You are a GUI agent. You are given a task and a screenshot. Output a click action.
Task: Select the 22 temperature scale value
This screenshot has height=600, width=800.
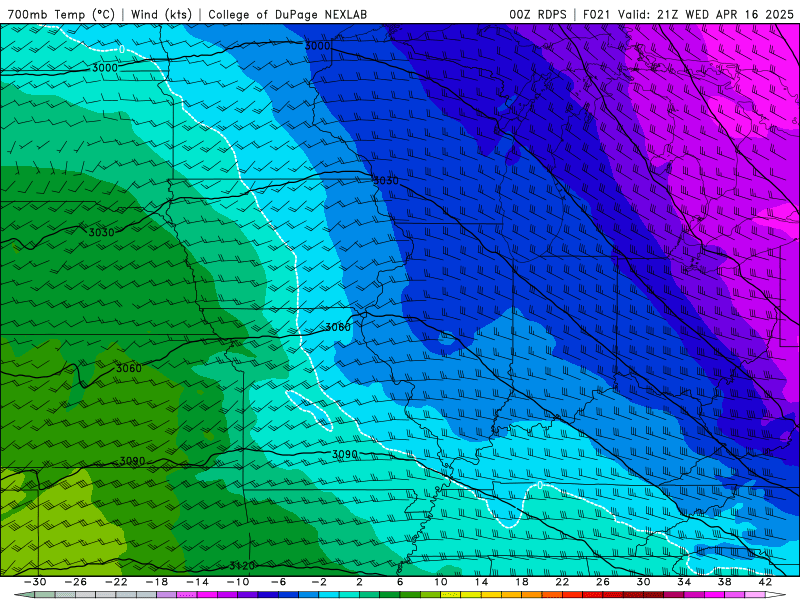pyautogui.click(x=562, y=582)
